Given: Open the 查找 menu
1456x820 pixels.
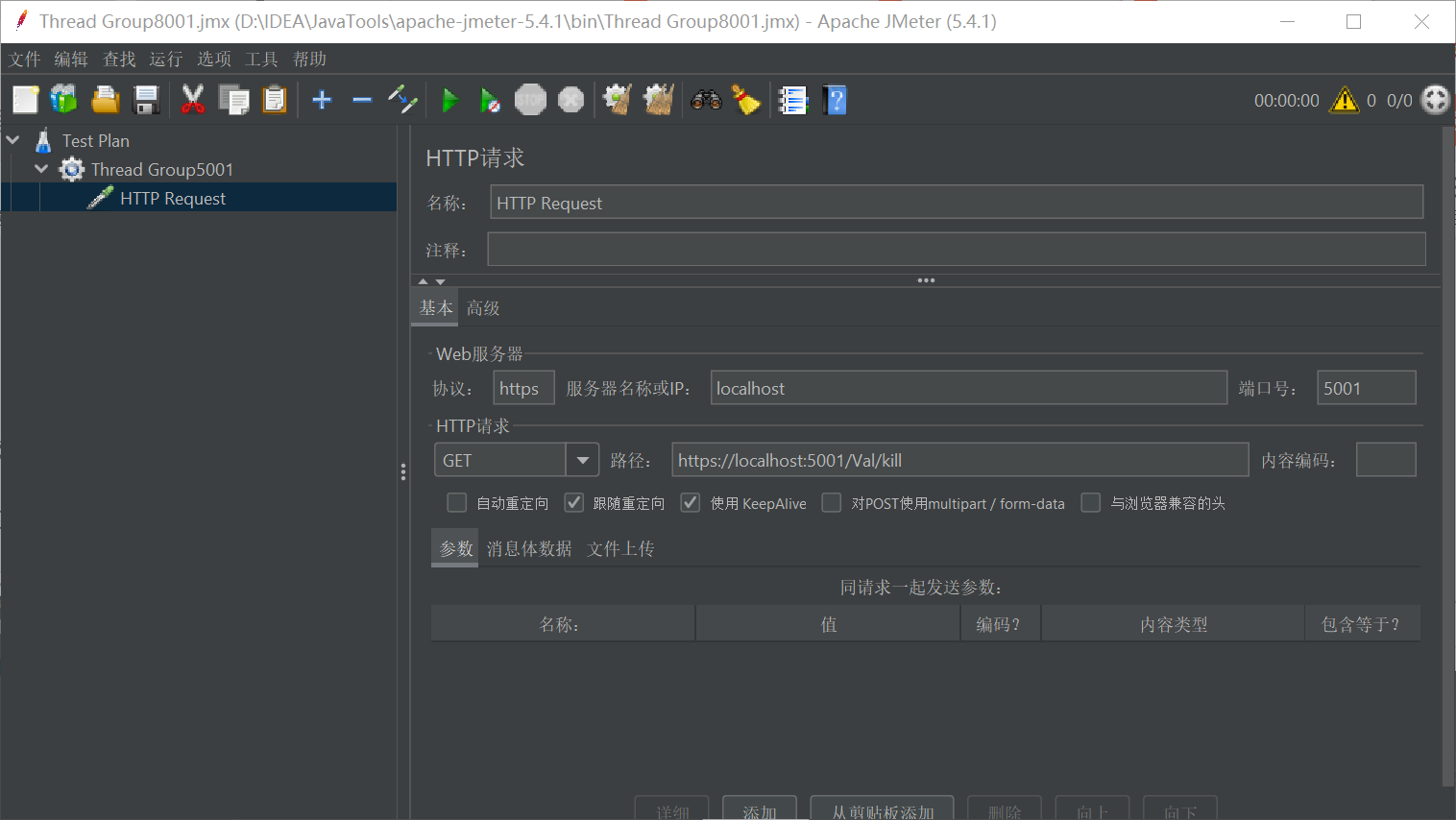Looking at the screenshot, I should 119,60.
